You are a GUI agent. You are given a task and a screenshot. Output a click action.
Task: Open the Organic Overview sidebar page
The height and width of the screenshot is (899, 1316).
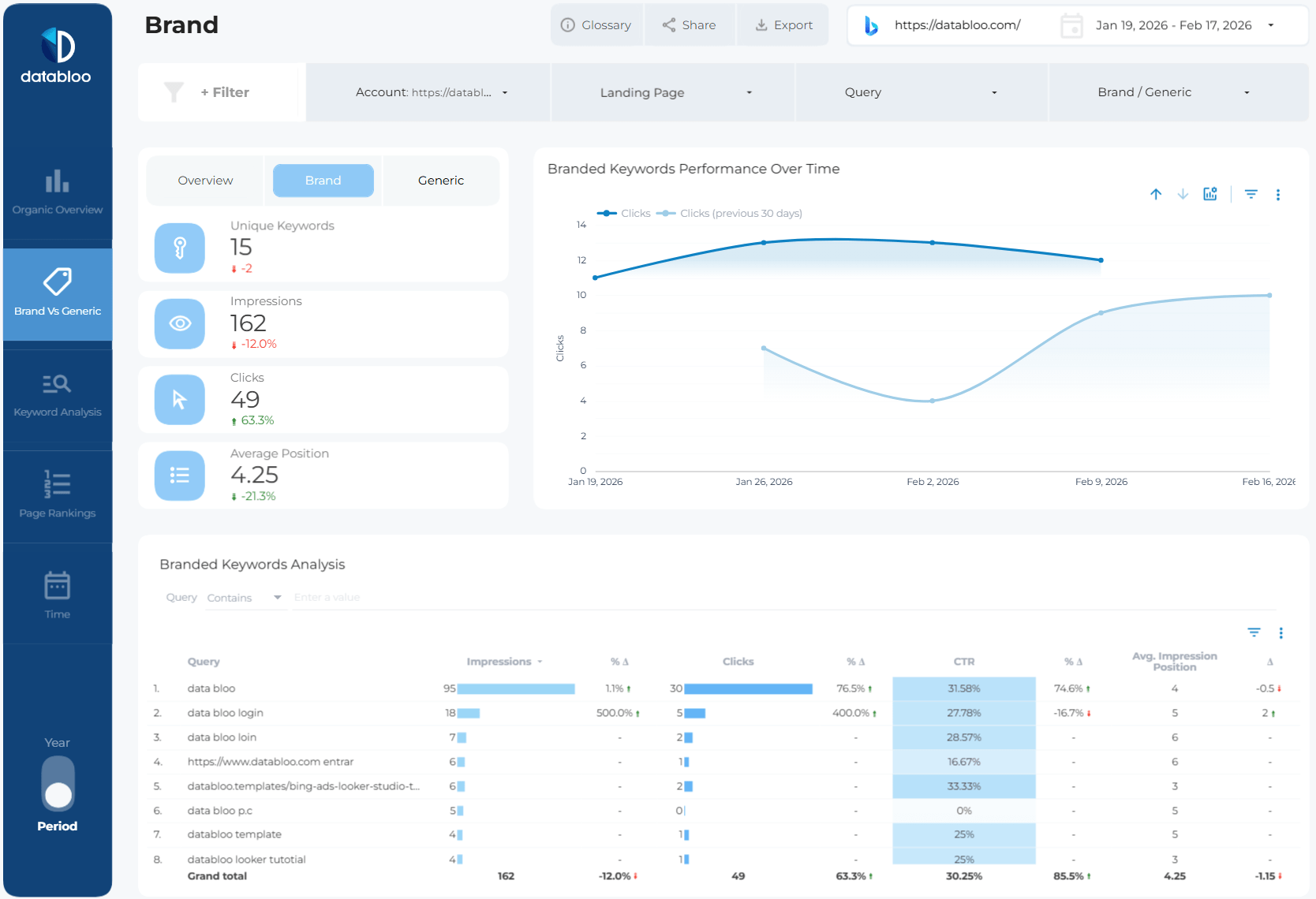pos(57,192)
